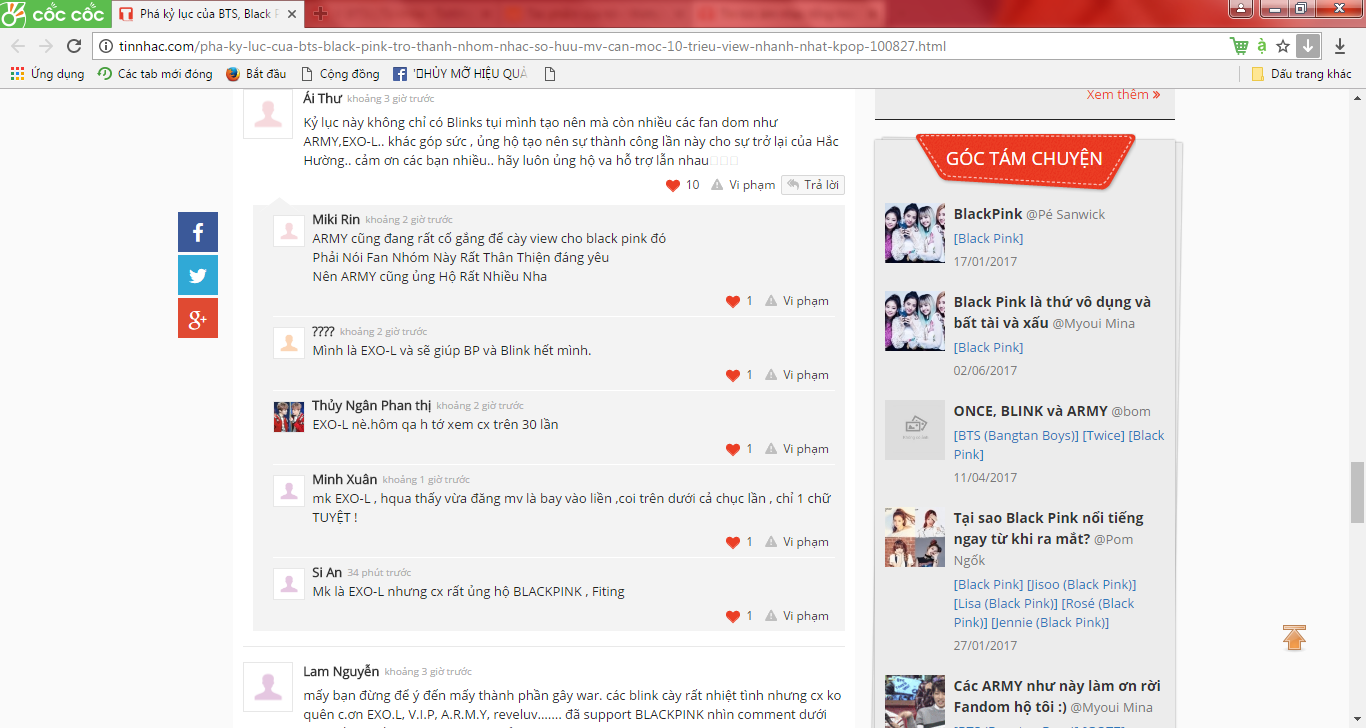Open placeholder thumbnail of ONCE, BLINK topic
The height and width of the screenshot is (728, 1366).
click(915, 430)
